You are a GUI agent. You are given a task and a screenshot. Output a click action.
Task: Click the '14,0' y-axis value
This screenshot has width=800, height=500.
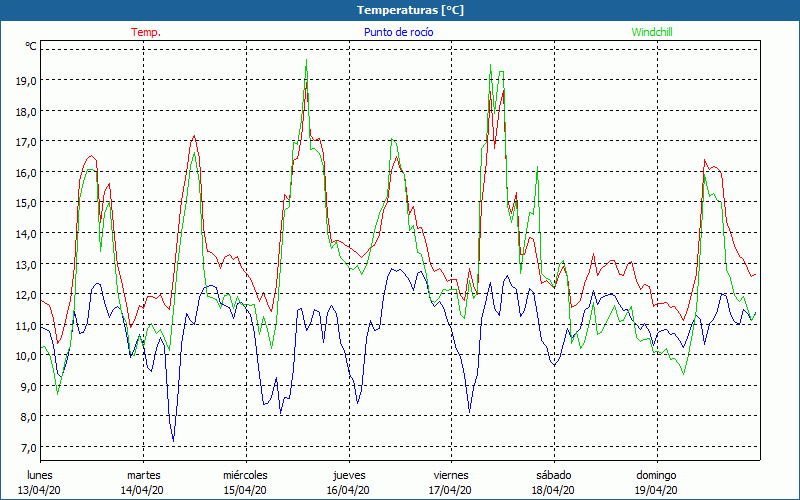click(25, 234)
